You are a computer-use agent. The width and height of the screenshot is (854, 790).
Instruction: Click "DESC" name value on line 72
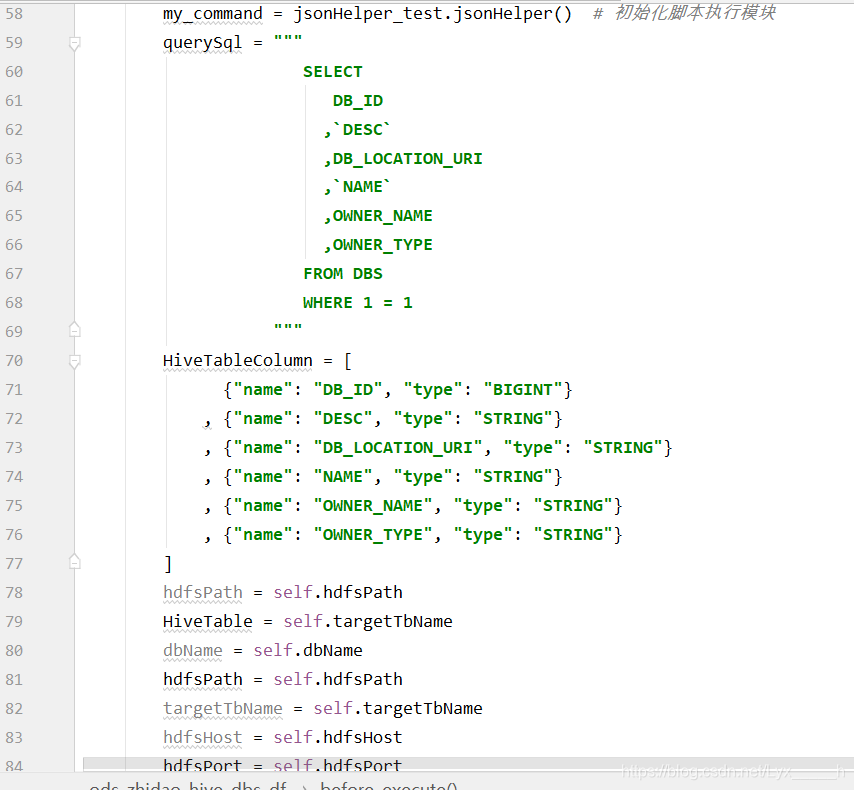pyautogui.click(x=343, y=418)
